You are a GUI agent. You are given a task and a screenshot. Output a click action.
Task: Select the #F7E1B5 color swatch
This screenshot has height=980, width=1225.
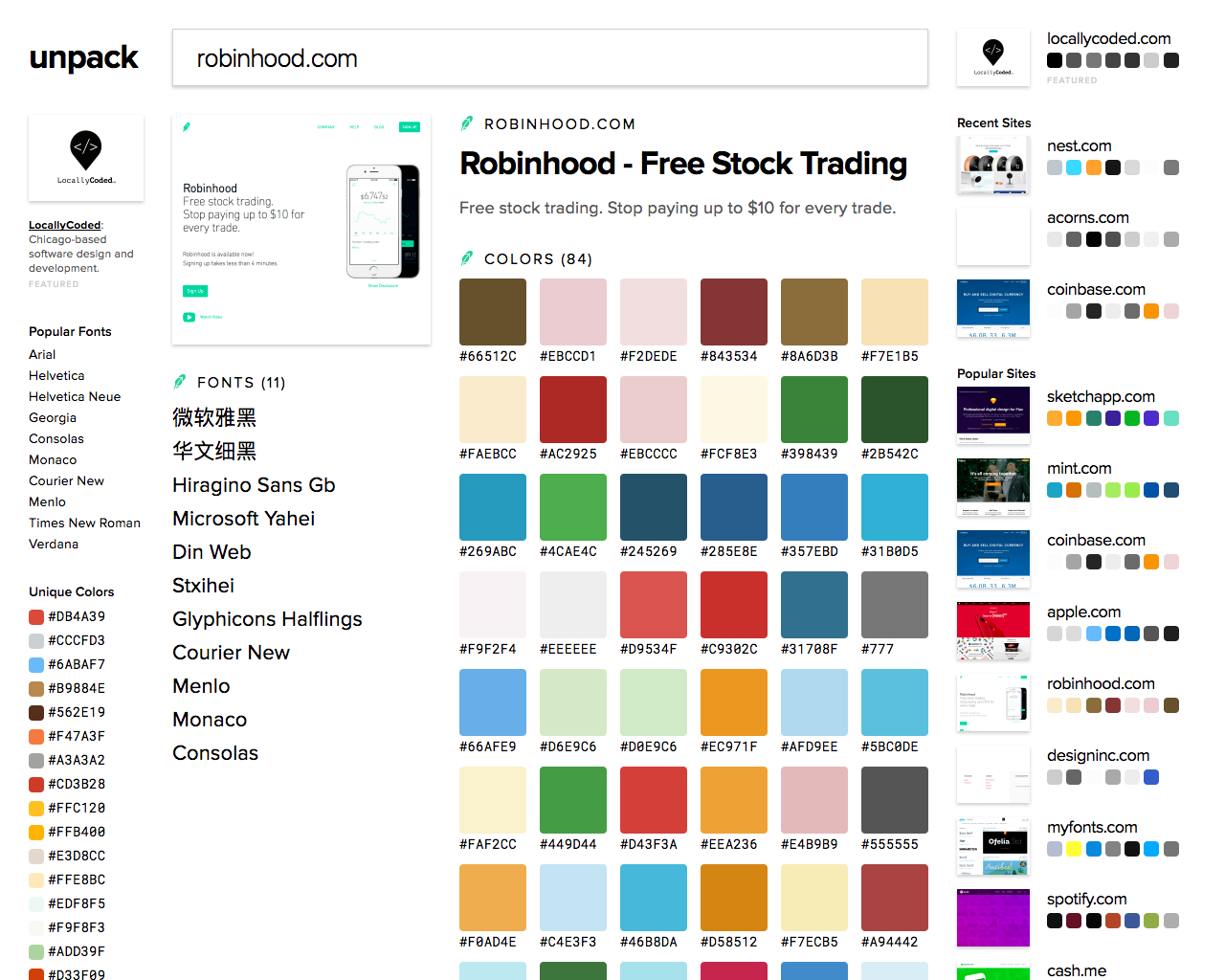tap(895, 312)
